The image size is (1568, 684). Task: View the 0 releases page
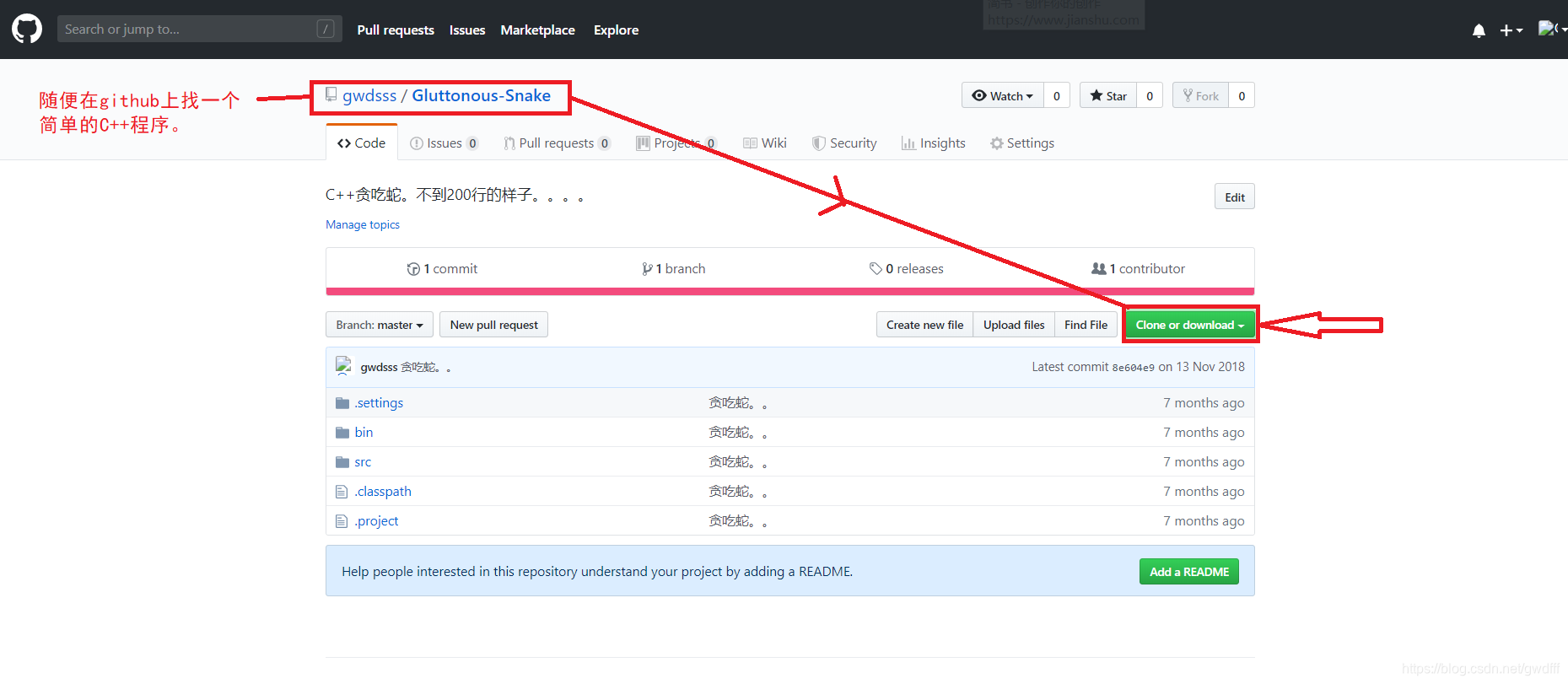point(907,268)
